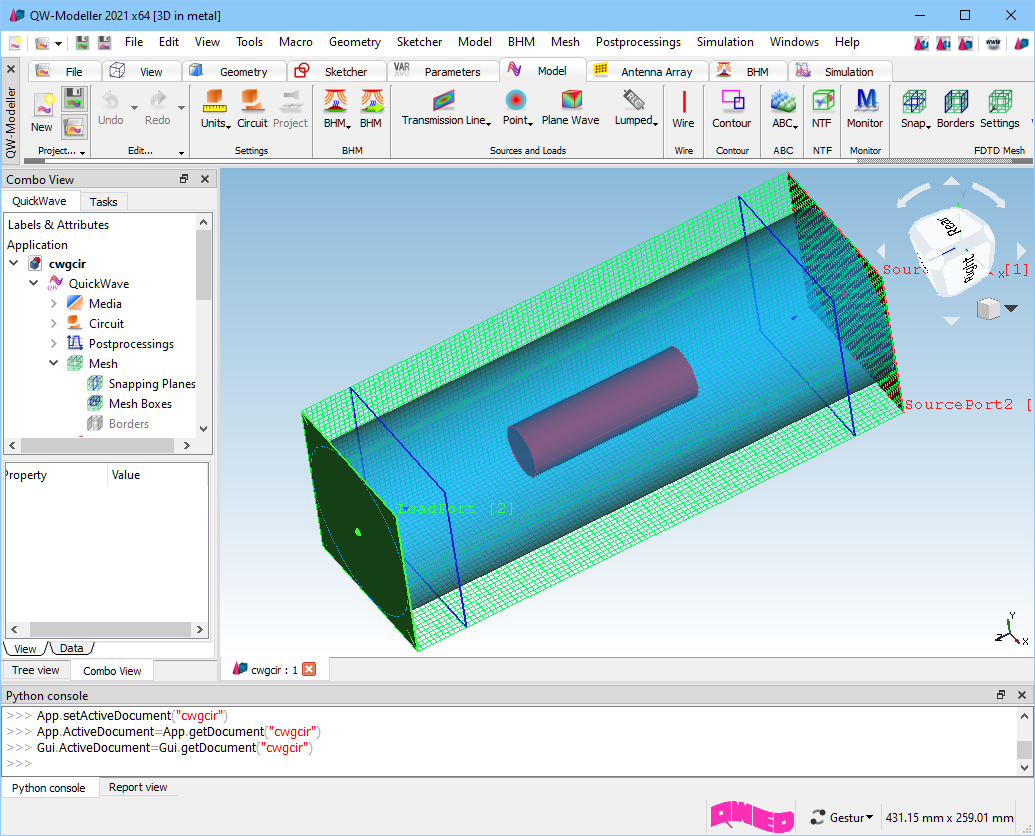
Task: Select Snapping Planes in the tree
Action: point(152,384)
